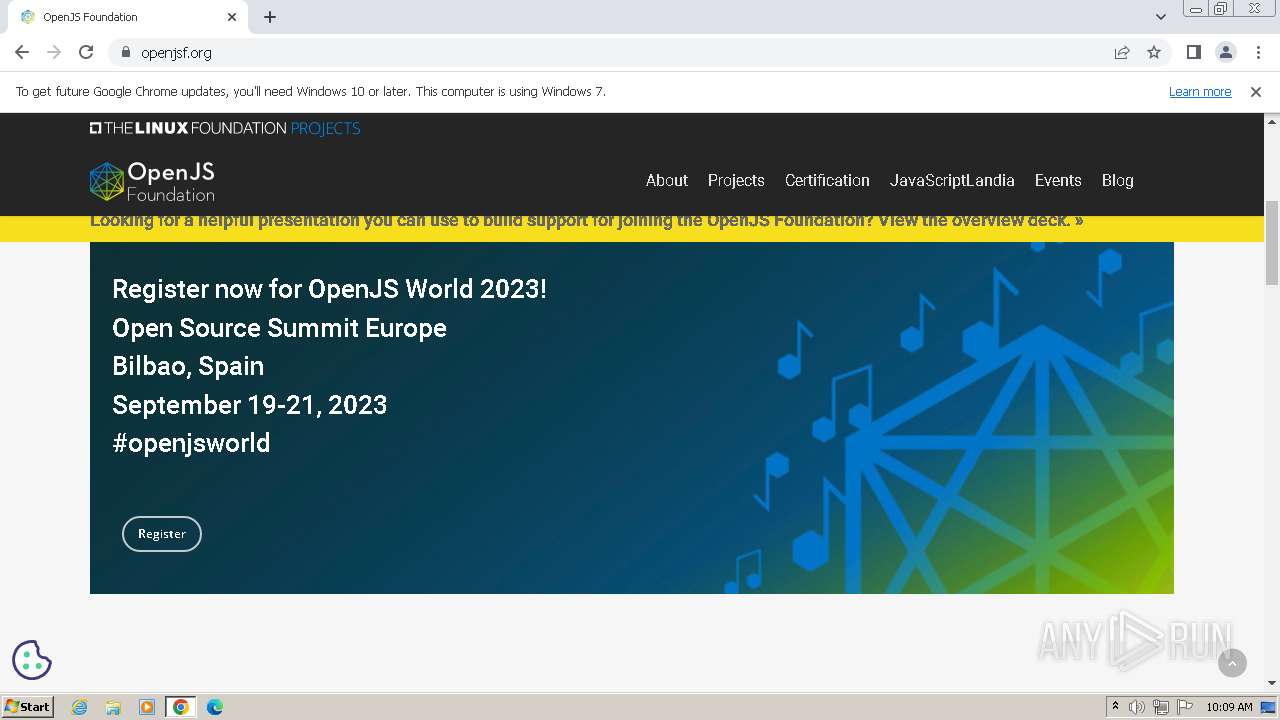Share this page from the address bar

click(1122, 52)
